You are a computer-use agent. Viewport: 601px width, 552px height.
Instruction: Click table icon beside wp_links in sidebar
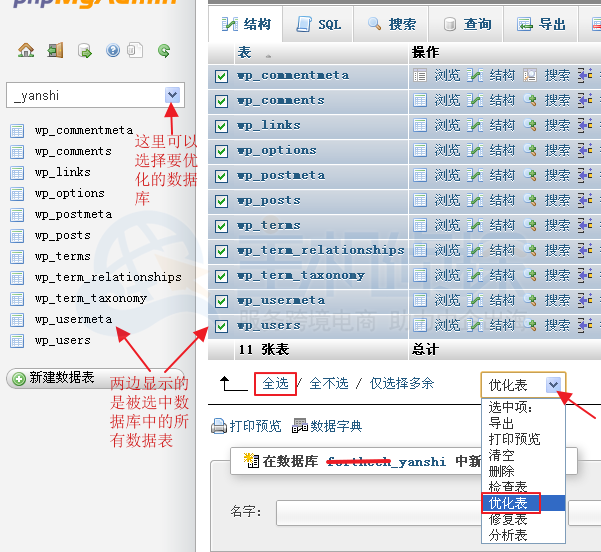[x=17, y=173]
